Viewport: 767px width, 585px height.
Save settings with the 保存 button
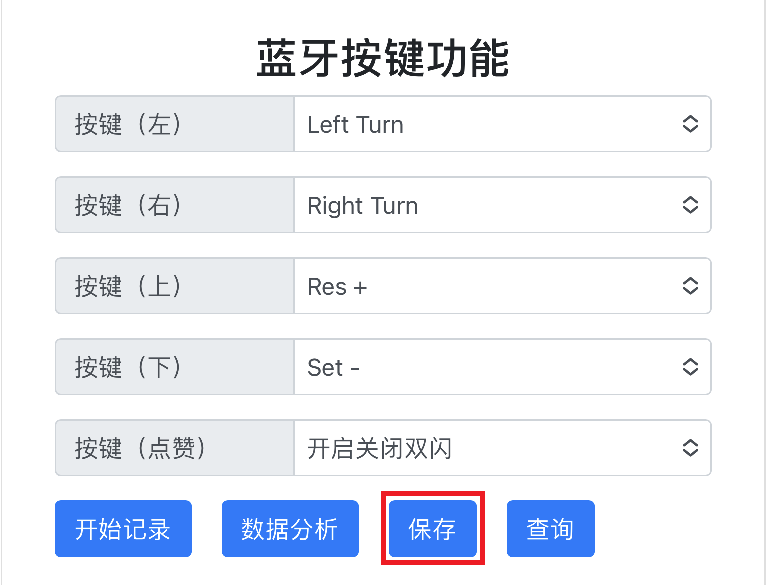[433, 529]
